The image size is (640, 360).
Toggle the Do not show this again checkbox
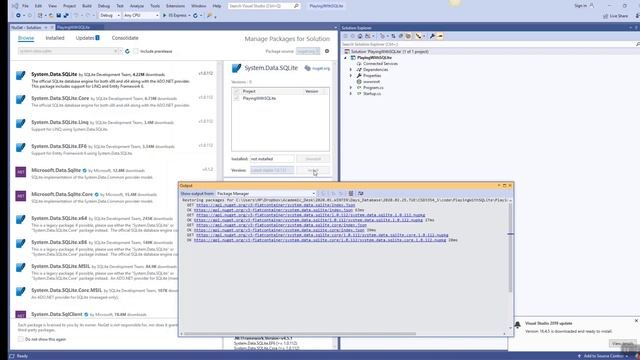21,339
